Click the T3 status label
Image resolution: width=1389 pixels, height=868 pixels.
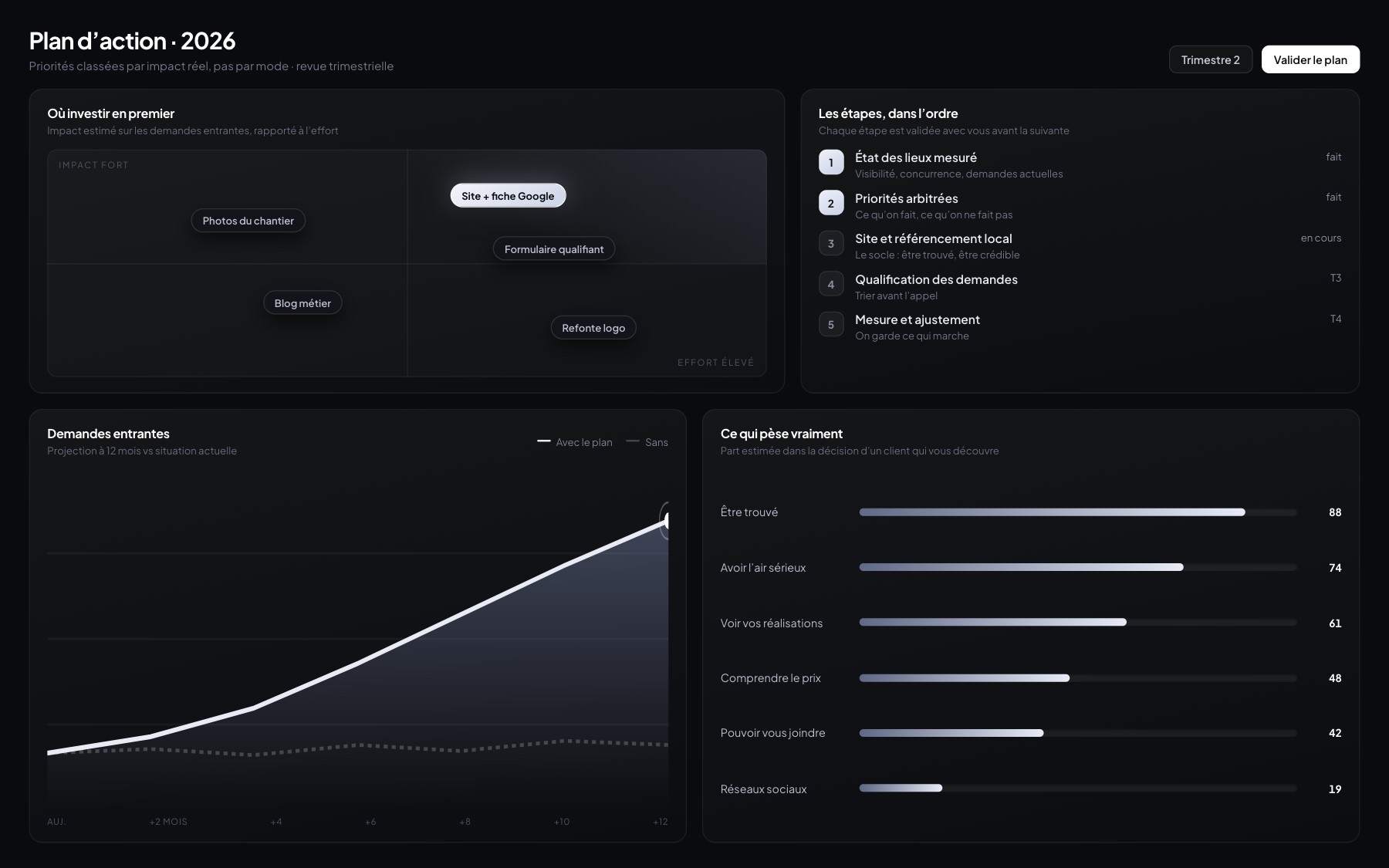pos(1336,278)
